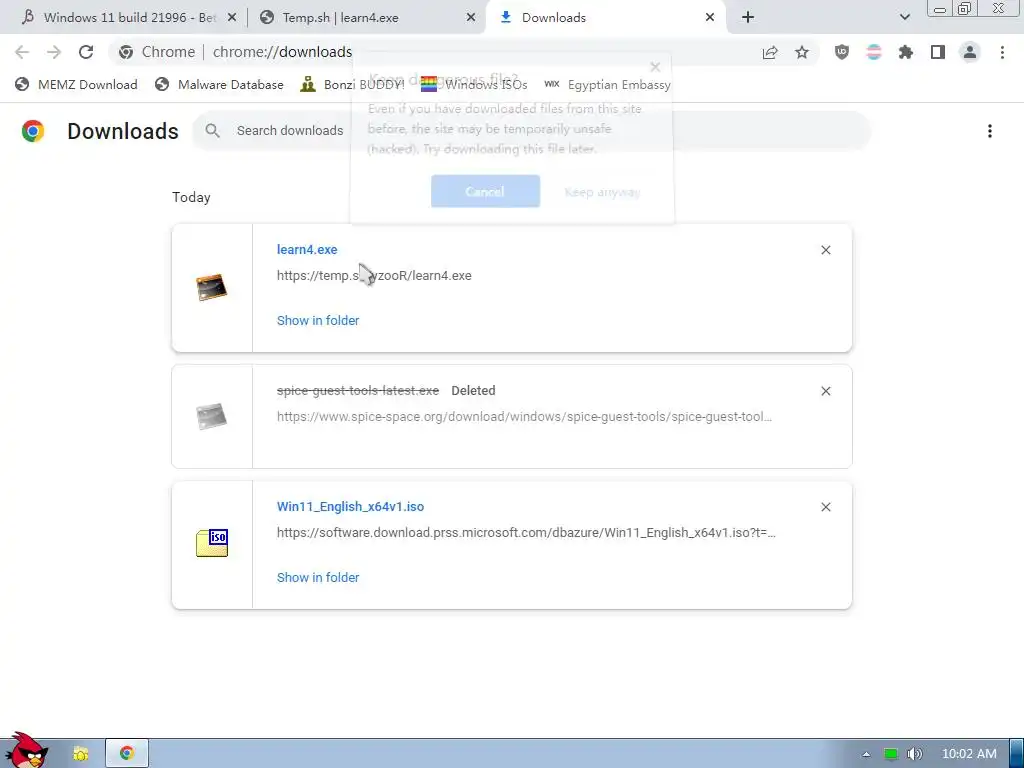Show hidden tray icons arrow

(x=866, y=754)
